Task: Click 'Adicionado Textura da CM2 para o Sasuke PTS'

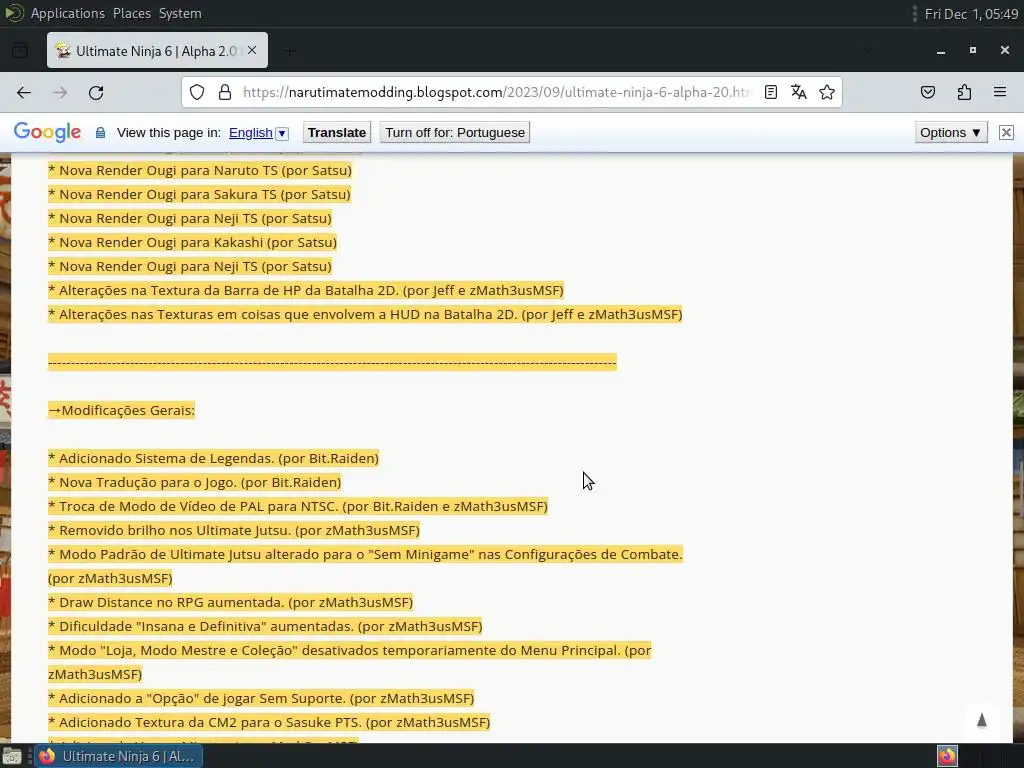Action: pyautogui.click(x=269, y=722)
